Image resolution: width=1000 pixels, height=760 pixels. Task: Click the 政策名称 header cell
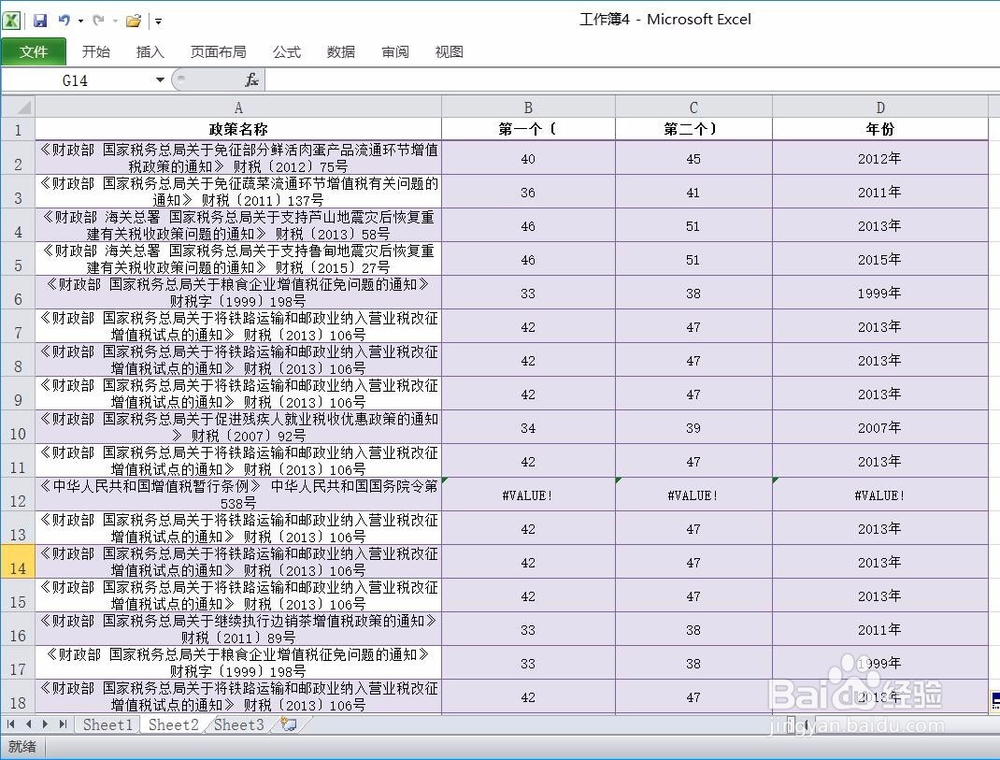click(x=238, y=129)
